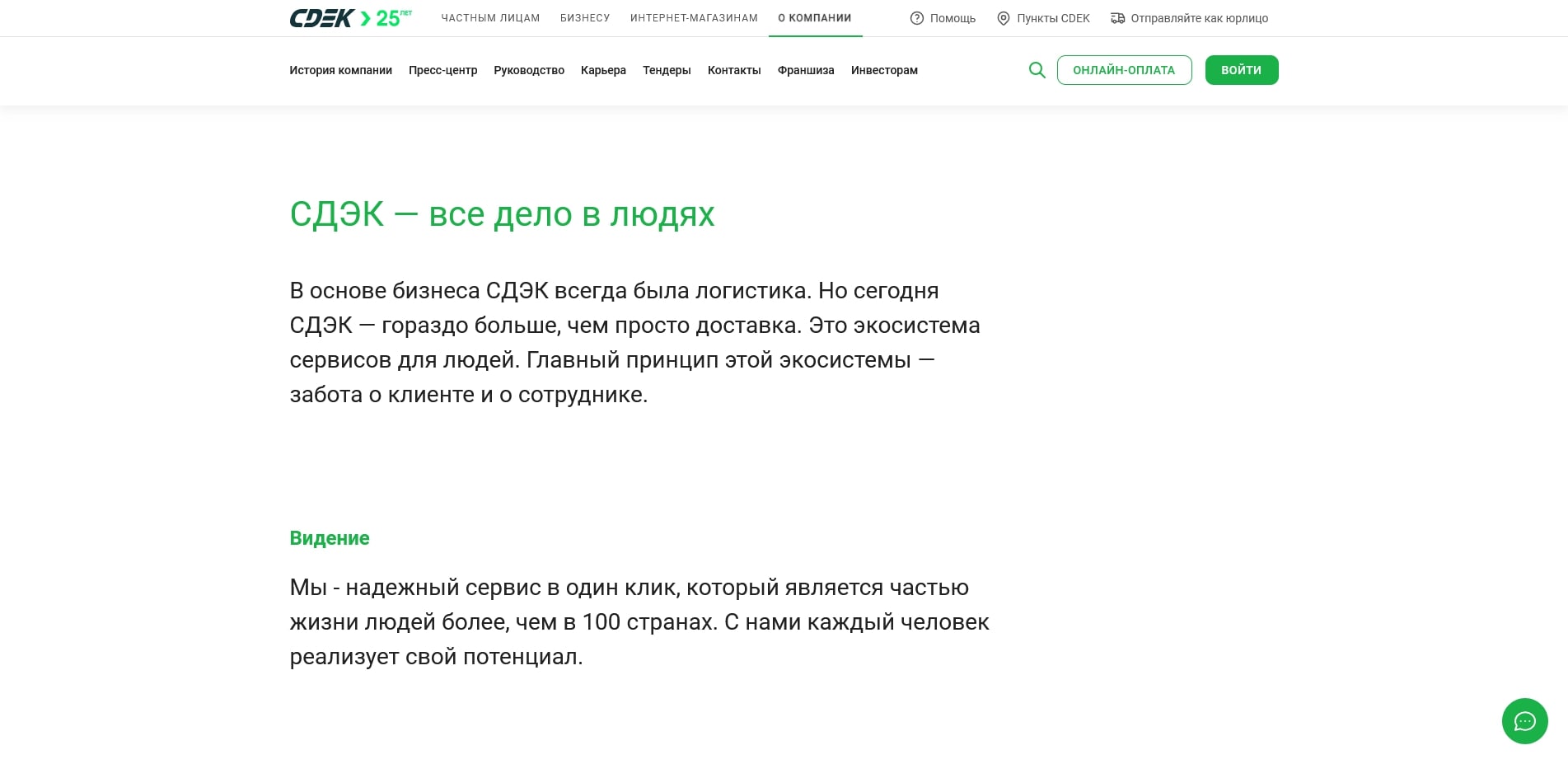Viewport: 1568px width, 764px height.
Task: Select the О компании menu item
Action: pos(815,17)
